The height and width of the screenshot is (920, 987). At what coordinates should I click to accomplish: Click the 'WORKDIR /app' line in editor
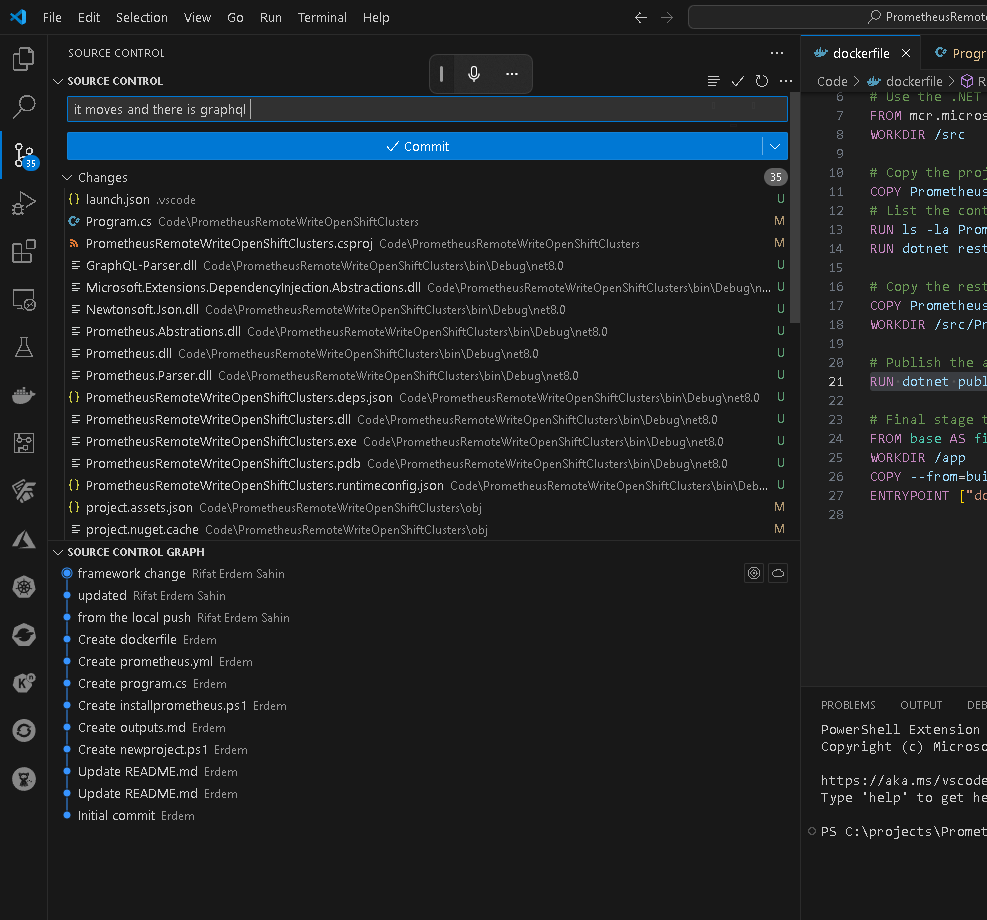point(917,457)
